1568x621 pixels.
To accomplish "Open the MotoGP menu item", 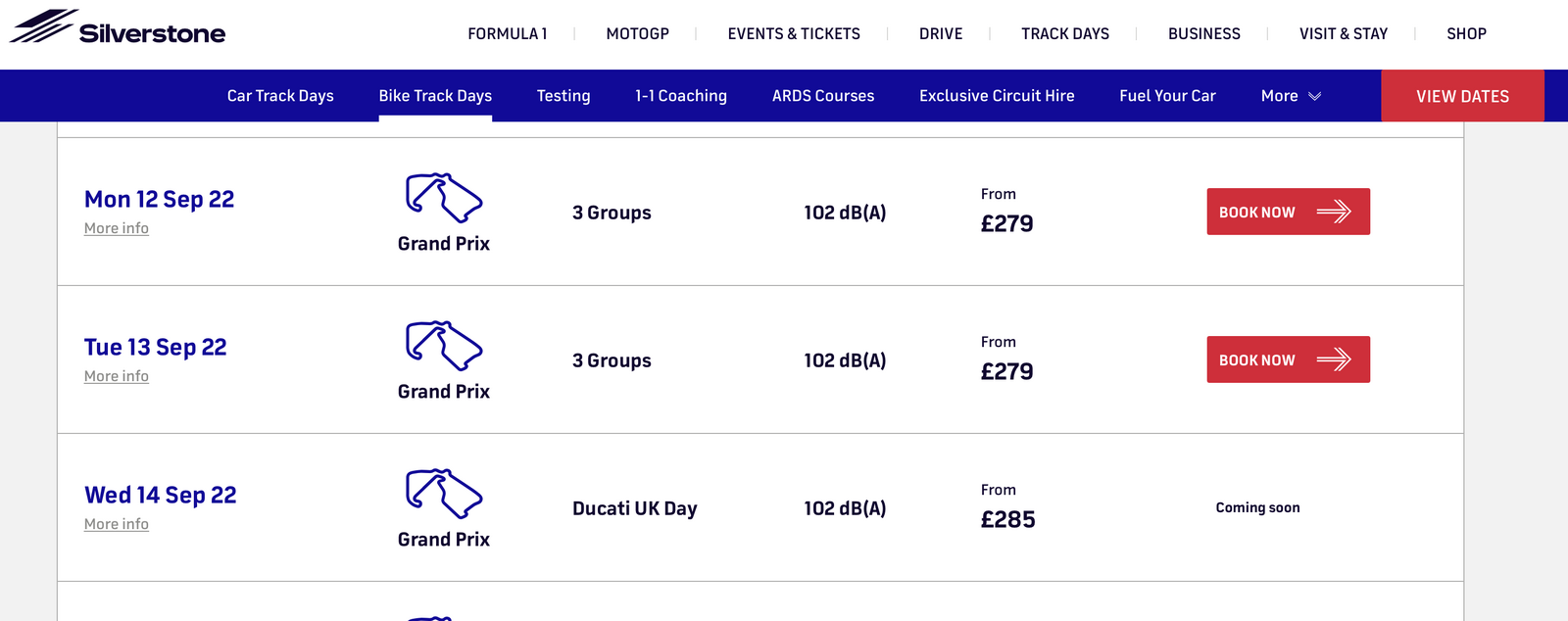I will point(637,33).
